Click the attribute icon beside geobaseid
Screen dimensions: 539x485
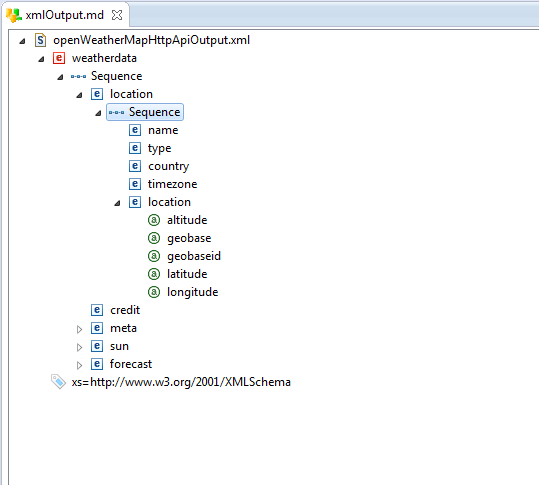pos(154,256)
